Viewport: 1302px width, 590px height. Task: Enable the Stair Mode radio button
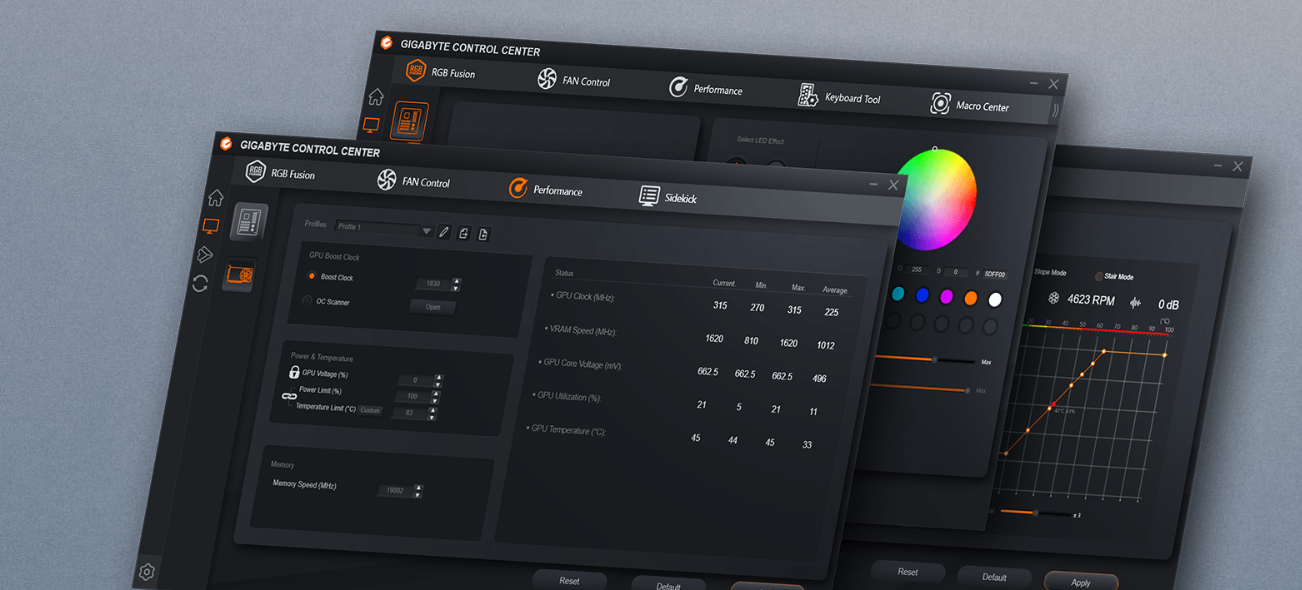pos(1099,276)
